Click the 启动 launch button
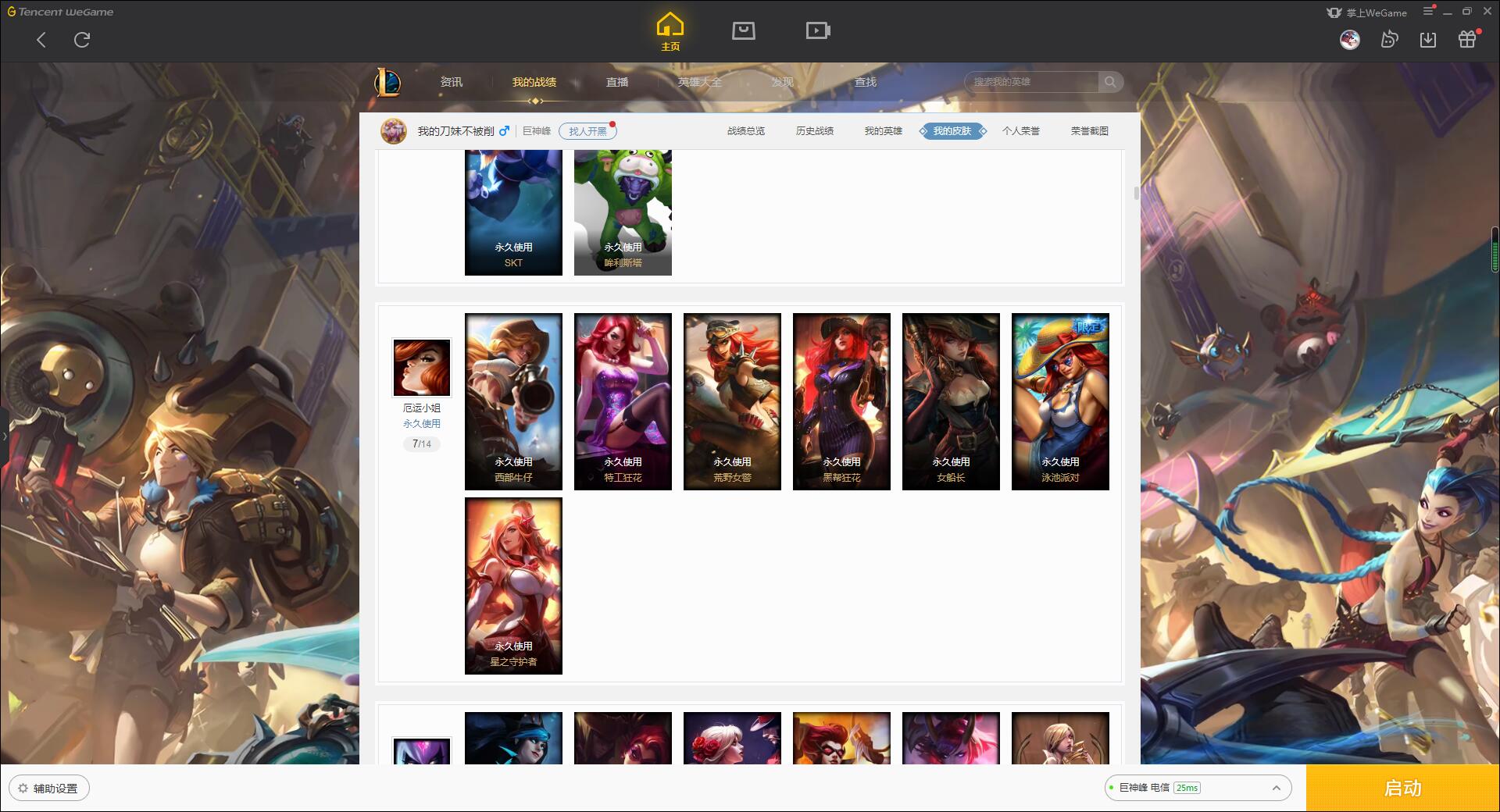This screenshot has height=812, width=1500. [1403, 788]
